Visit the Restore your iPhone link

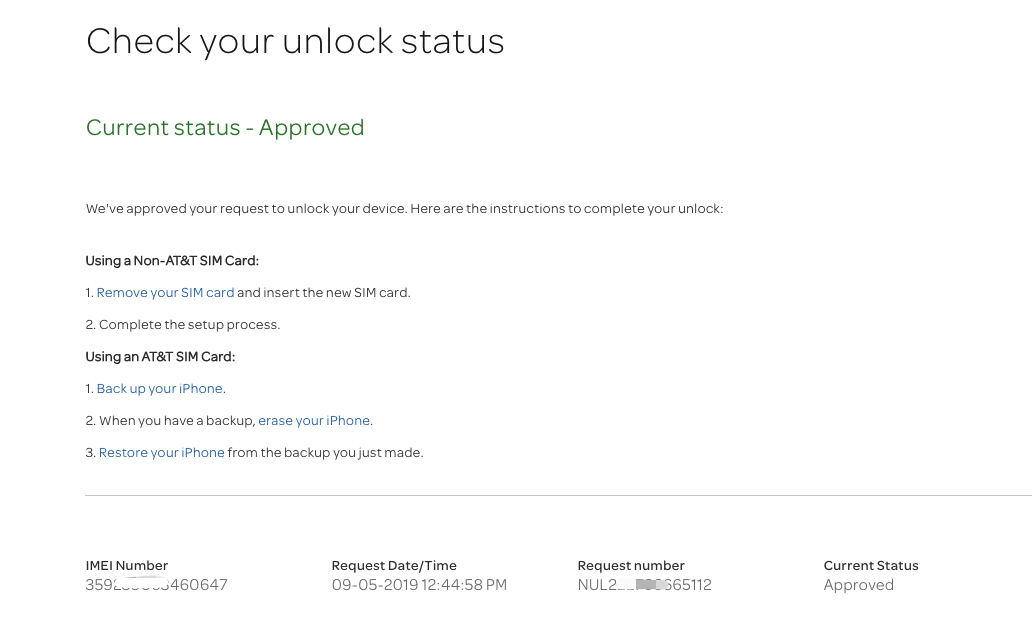click(x=161, y=453)
